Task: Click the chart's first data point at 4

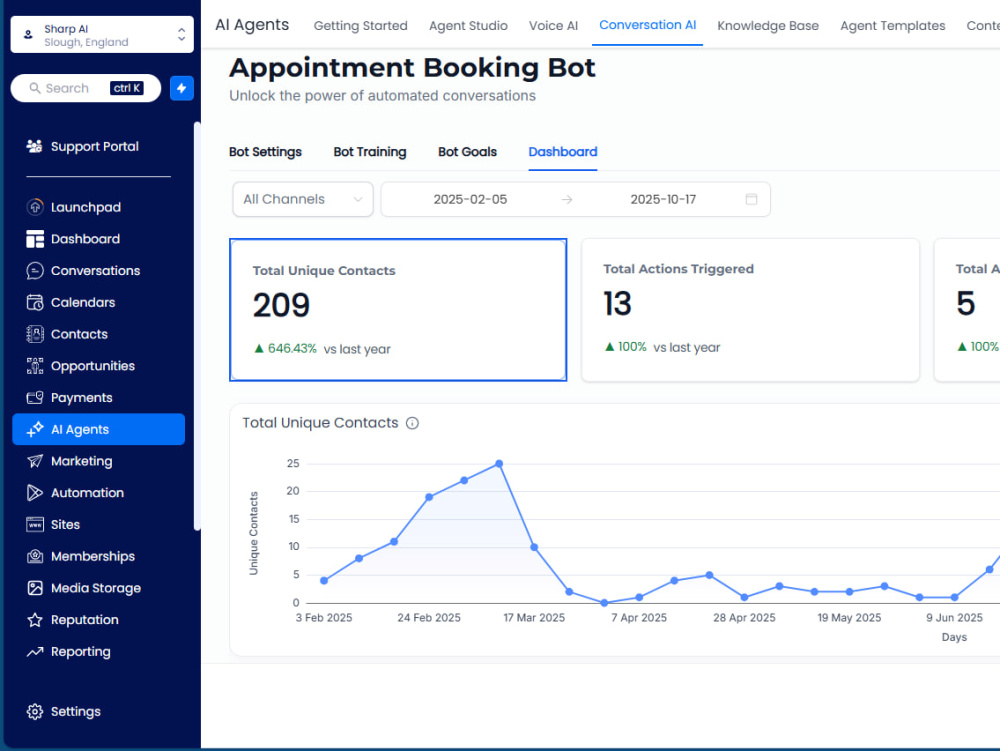Action: [324, 580]
